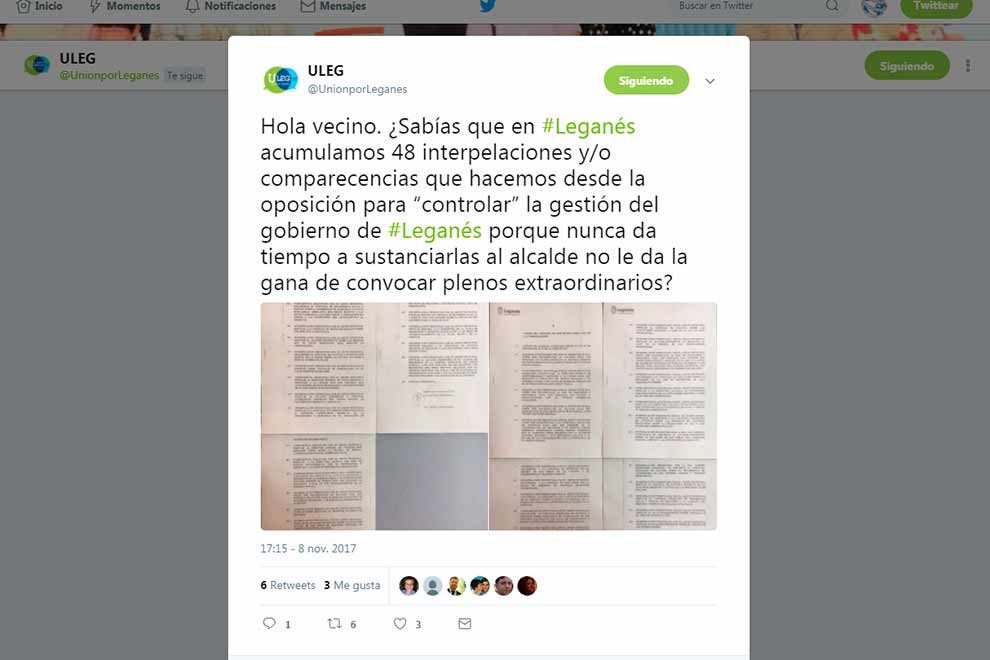This screenshot has height=660, width=990.
Task: Go to the Inicio tab
Action: (x=39, y=6)
